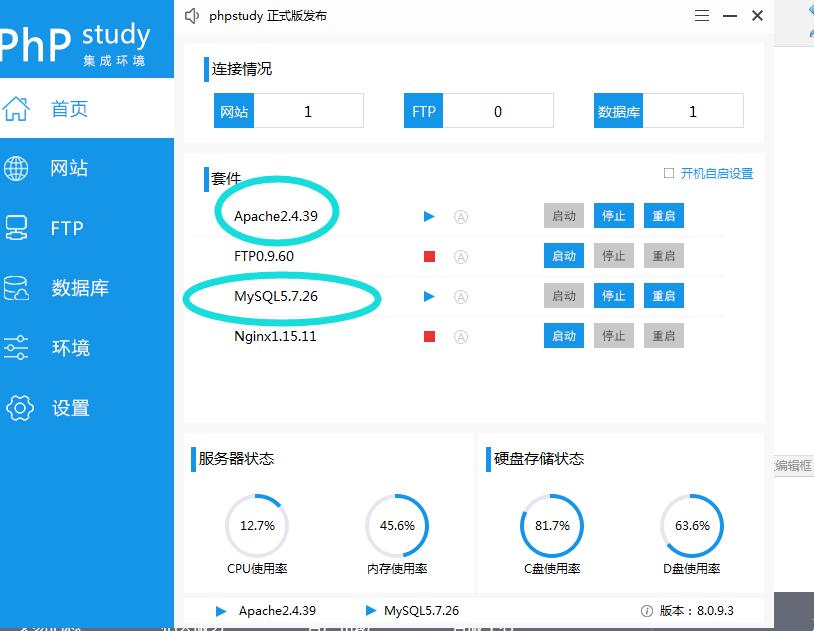Click the speaker announcement icon in title bar
Screen dimensions: 814x631
click(193, 16)
